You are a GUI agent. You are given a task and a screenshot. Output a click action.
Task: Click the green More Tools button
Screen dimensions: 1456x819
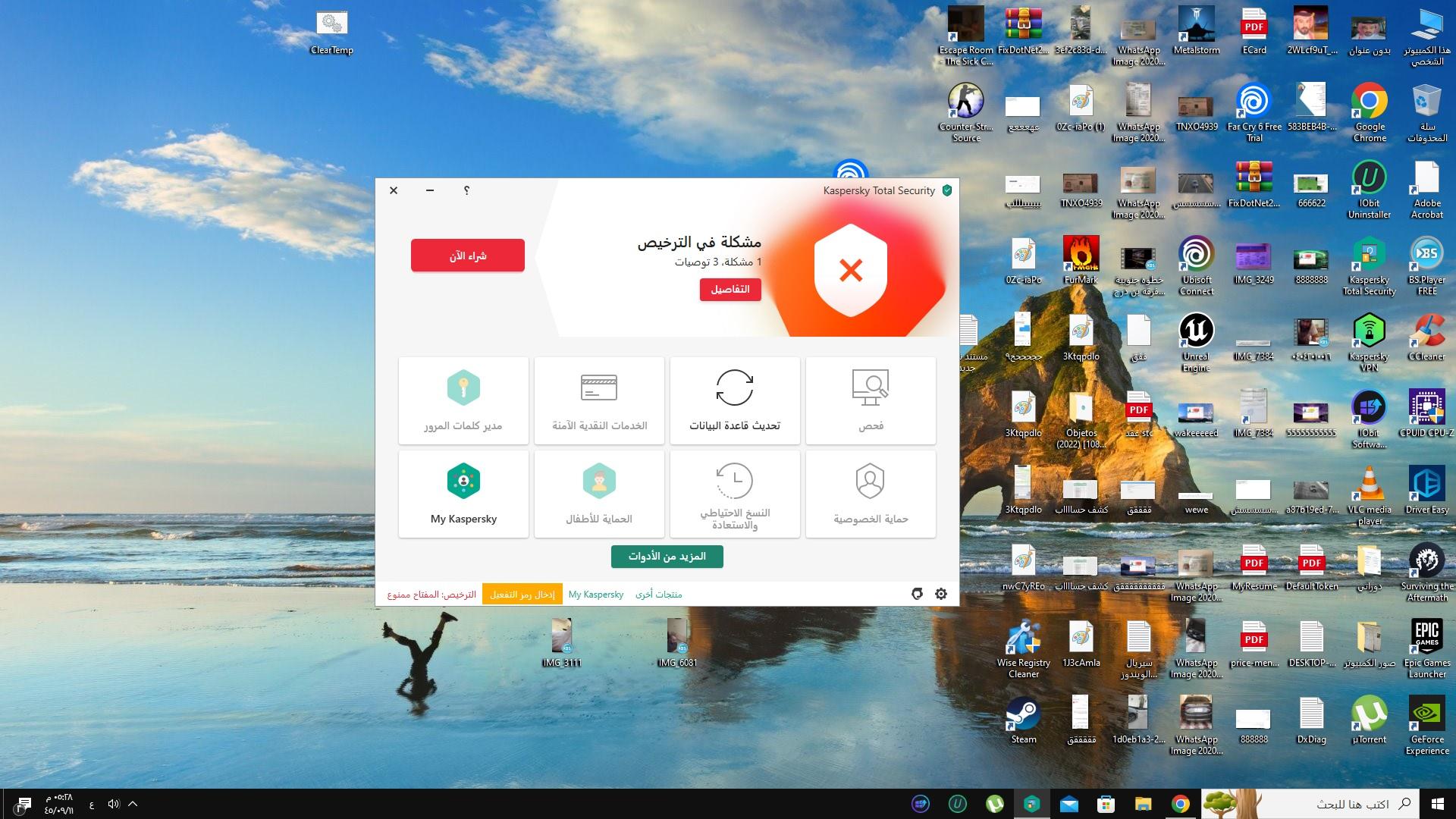(x=667, y=556)
